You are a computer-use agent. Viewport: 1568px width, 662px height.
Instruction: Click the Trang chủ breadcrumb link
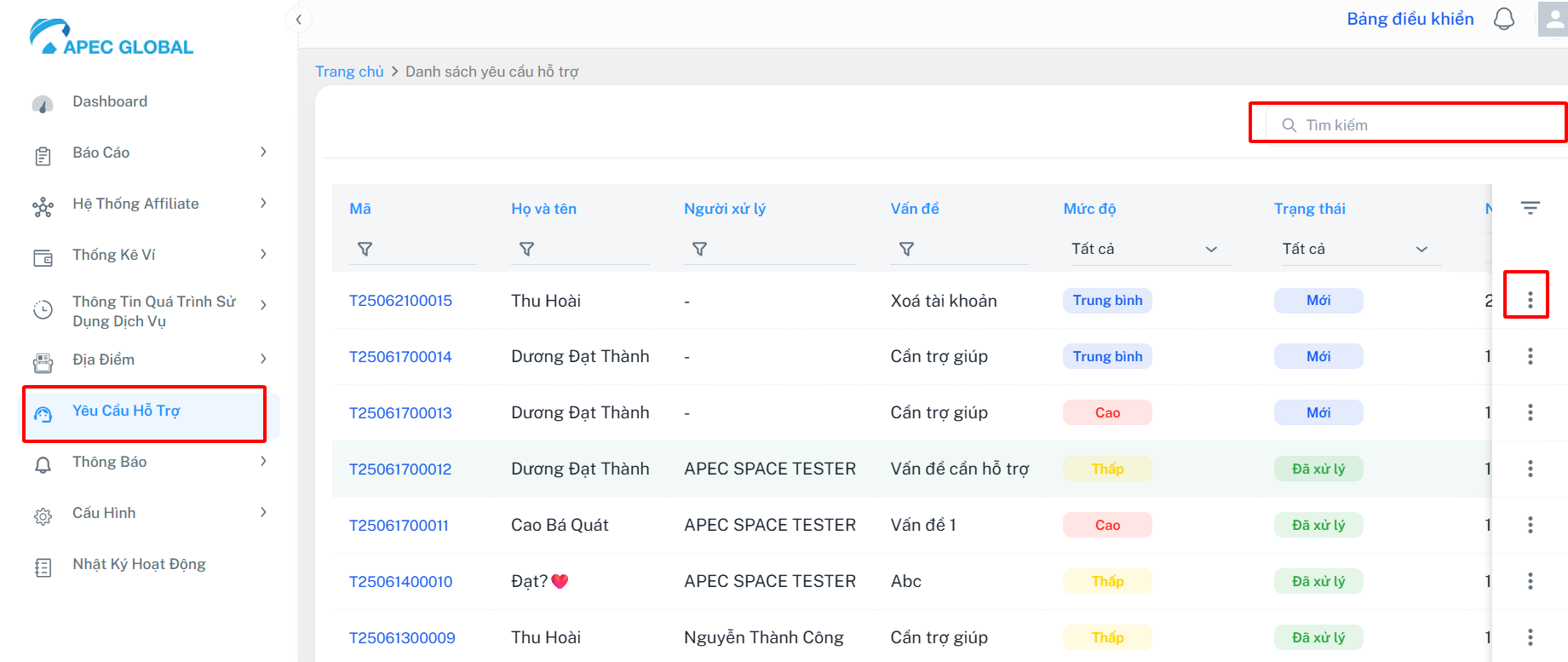click(349, 72)
